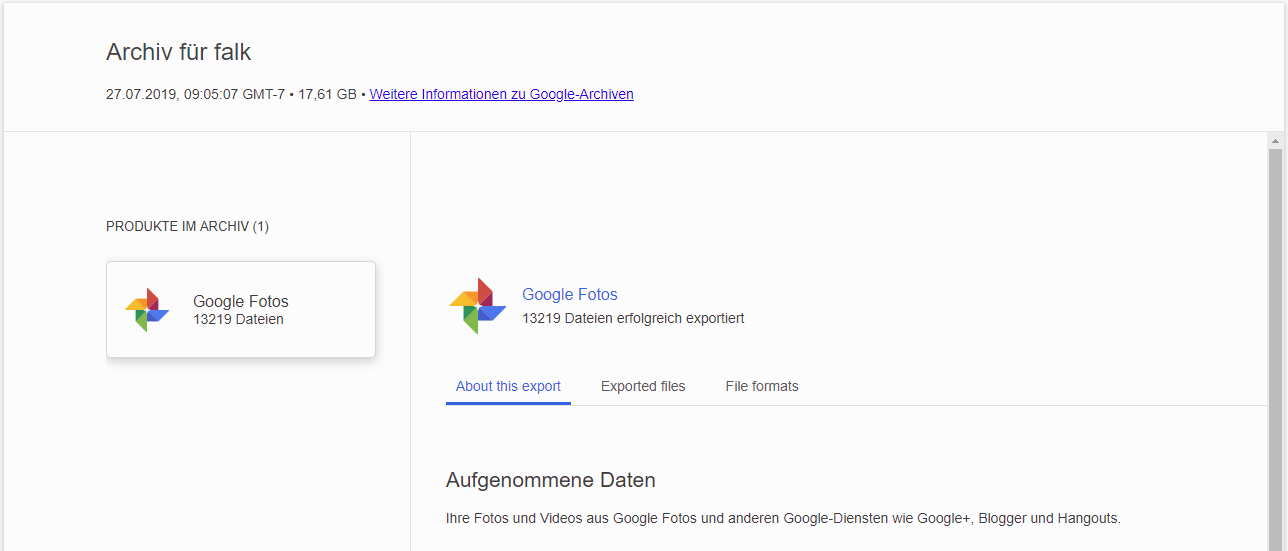Click the large Google Fotos pinwheel icon
Image resolution: width=1288 pixels, height=551 pixels.
(x=477, y=306)
